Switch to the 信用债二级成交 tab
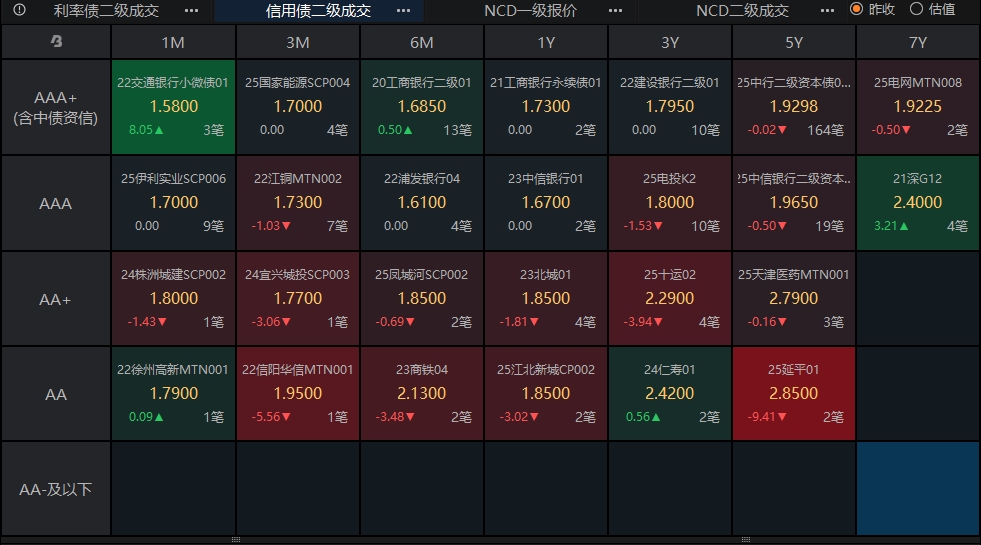Image resolution: width=981 pixels, height=545 pixels. (318, 11)
